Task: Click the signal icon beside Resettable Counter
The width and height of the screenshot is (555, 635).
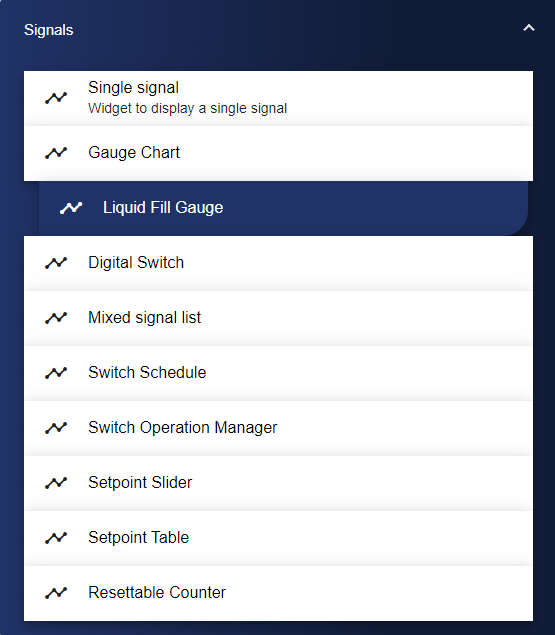Action: (56, 593)
